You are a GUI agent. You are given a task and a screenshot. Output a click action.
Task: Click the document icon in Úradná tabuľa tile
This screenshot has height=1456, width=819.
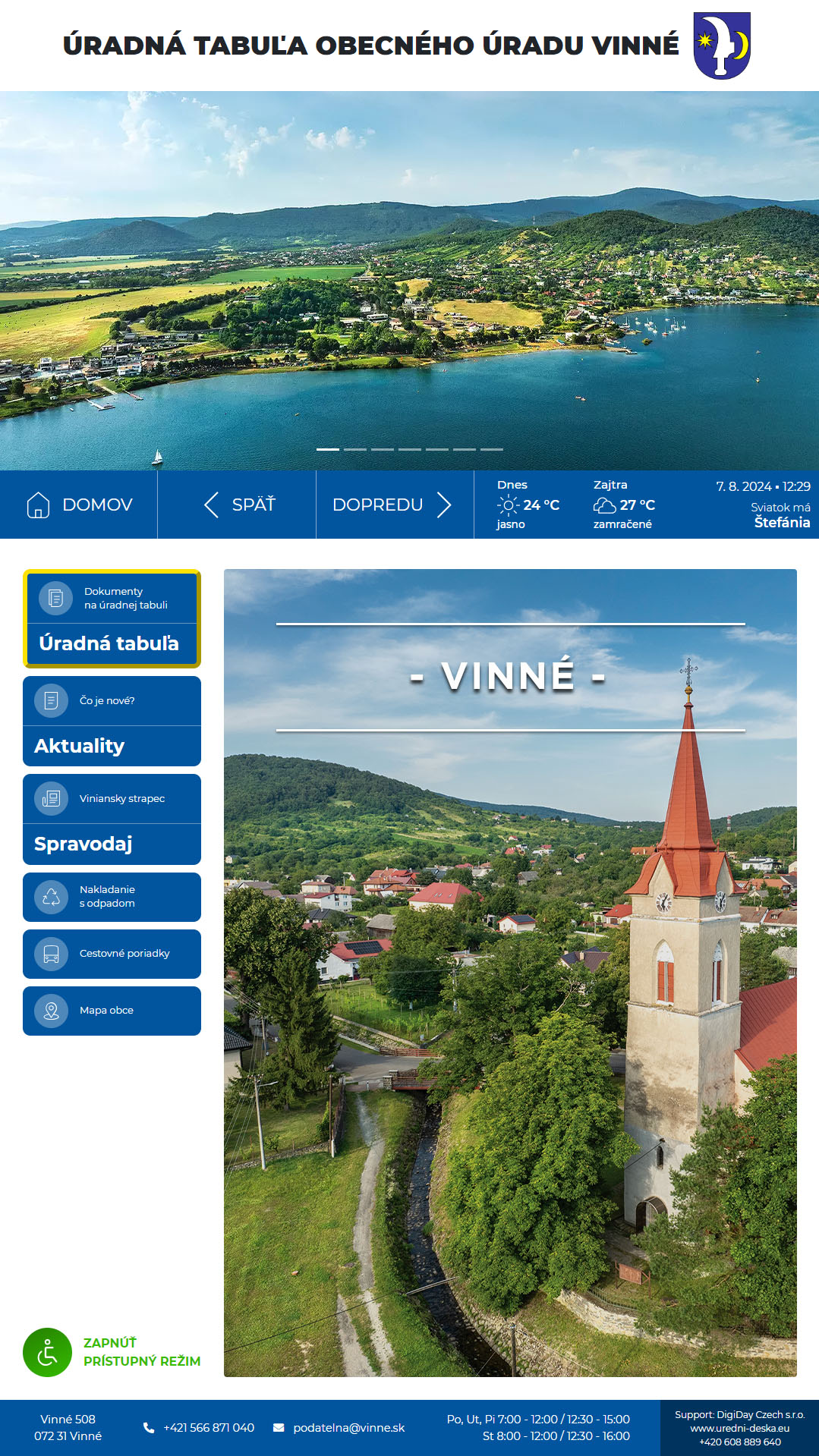55,598
